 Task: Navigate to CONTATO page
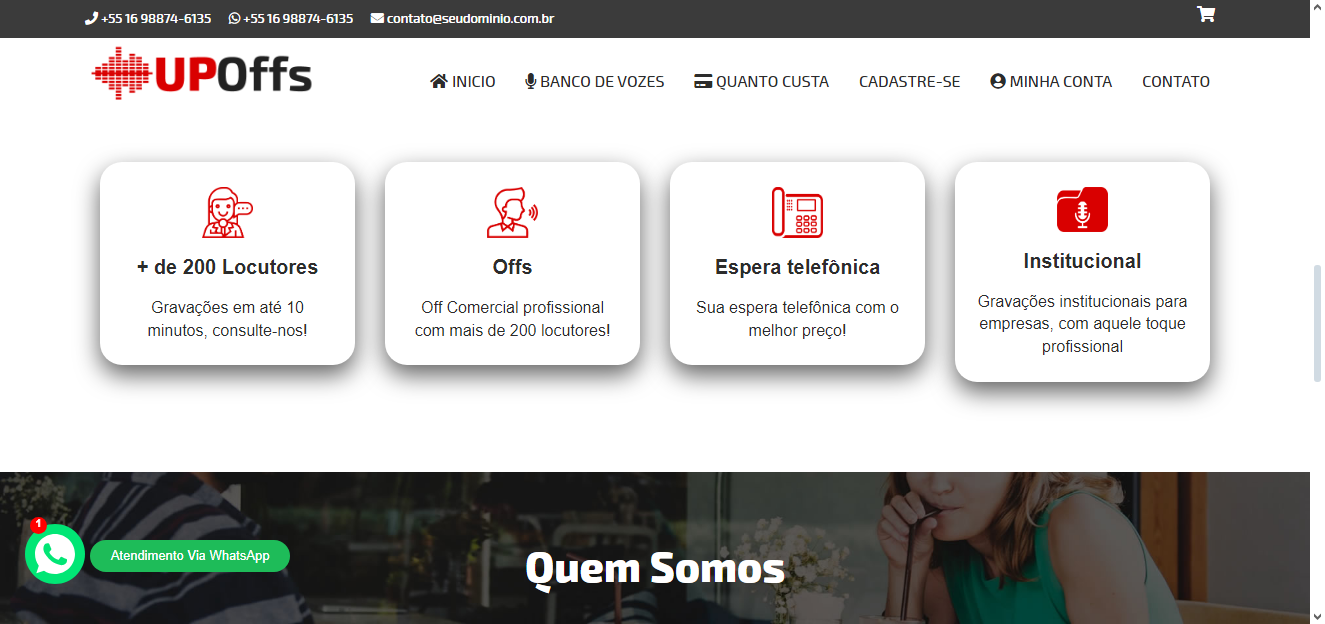pyautogui.click(x=1176, y=82)
